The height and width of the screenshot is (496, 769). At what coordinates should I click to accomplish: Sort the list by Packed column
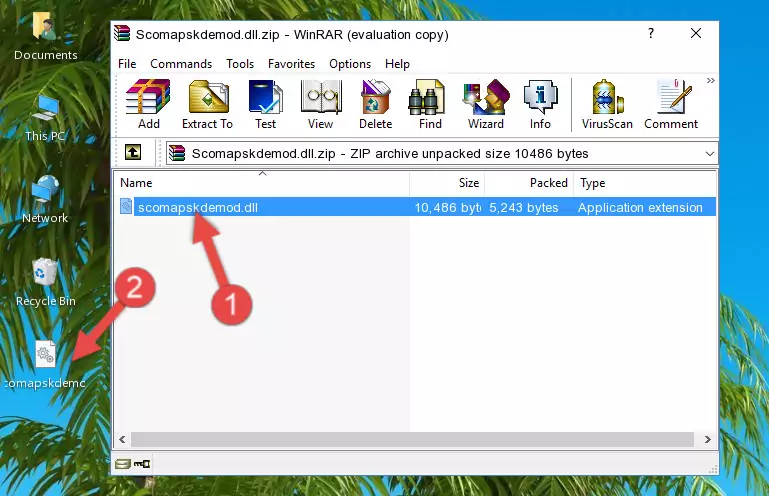pyautogui.click(x=529, y=183)
